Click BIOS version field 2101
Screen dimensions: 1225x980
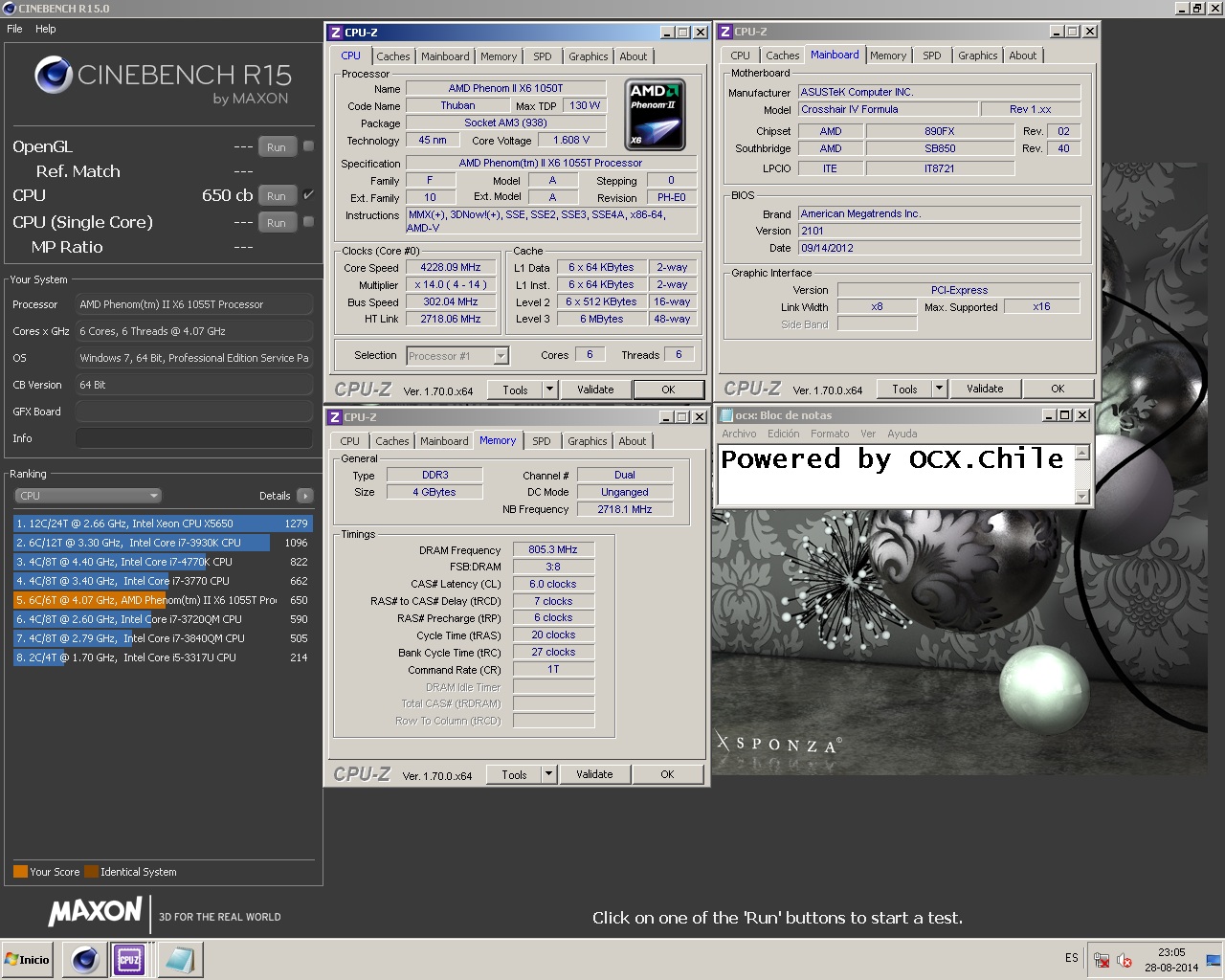(939, 231)
